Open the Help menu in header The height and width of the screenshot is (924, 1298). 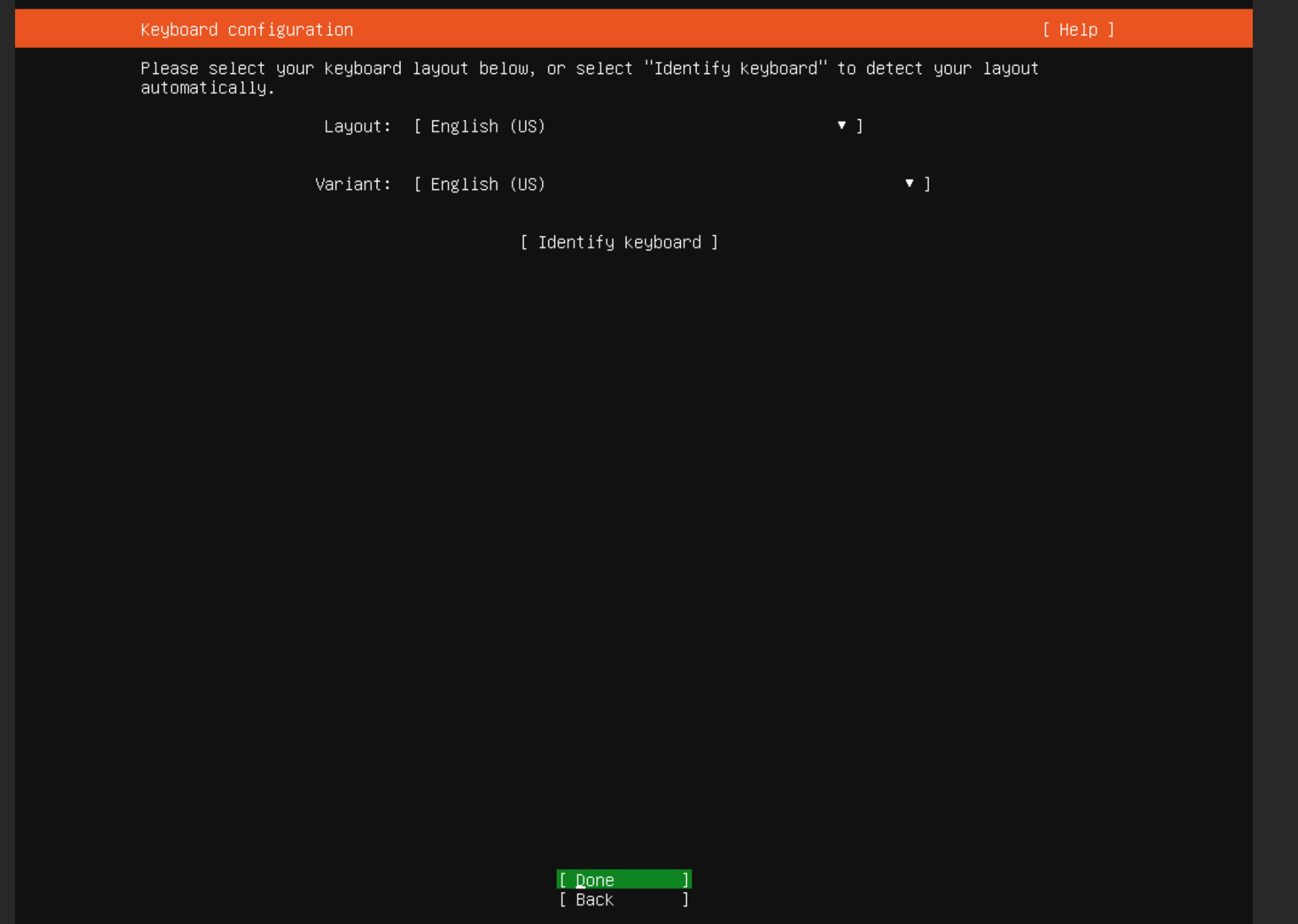[x=1078, y=29]
